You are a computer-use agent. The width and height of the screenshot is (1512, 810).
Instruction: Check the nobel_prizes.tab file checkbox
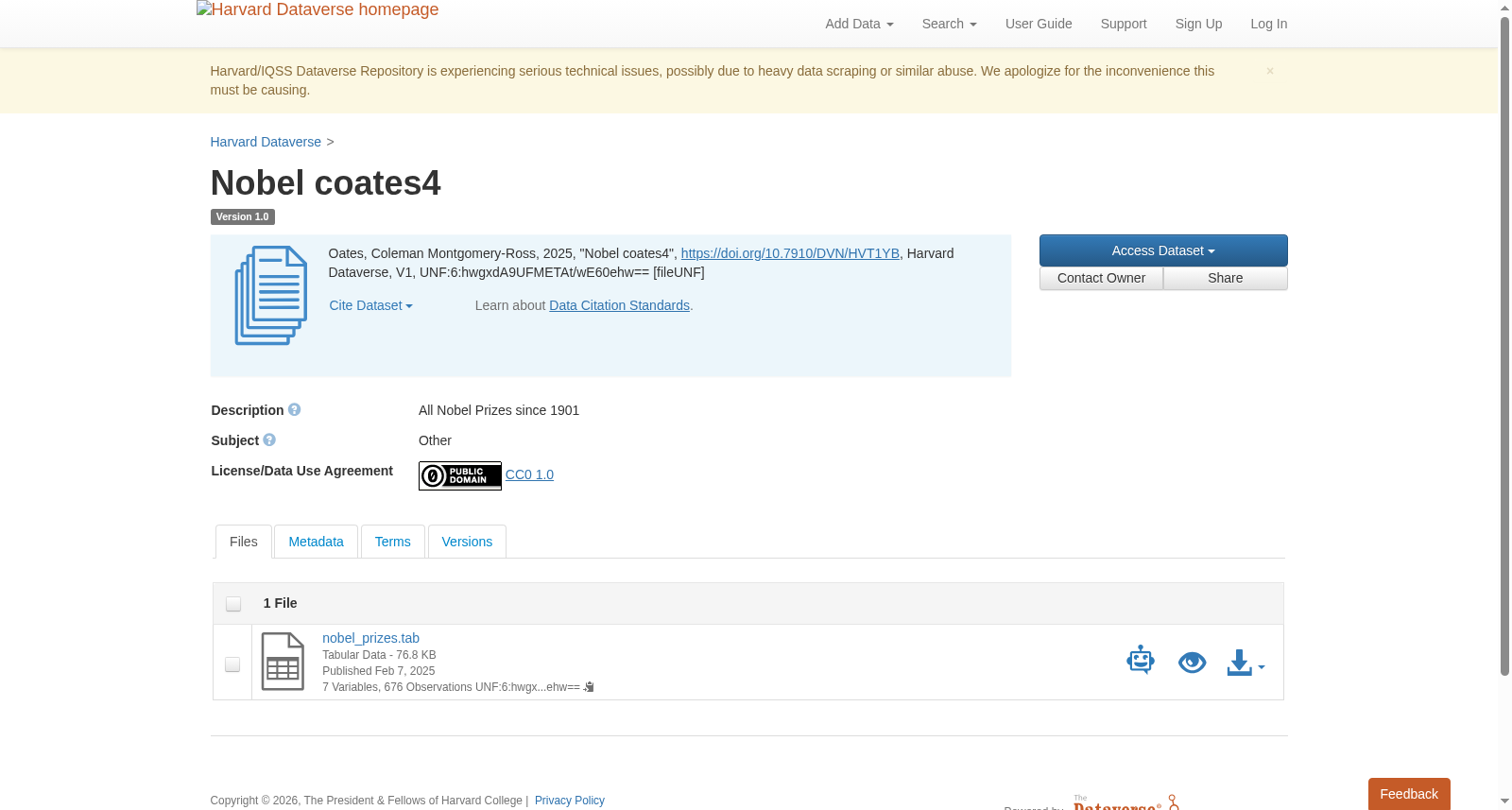pos(232,664)
